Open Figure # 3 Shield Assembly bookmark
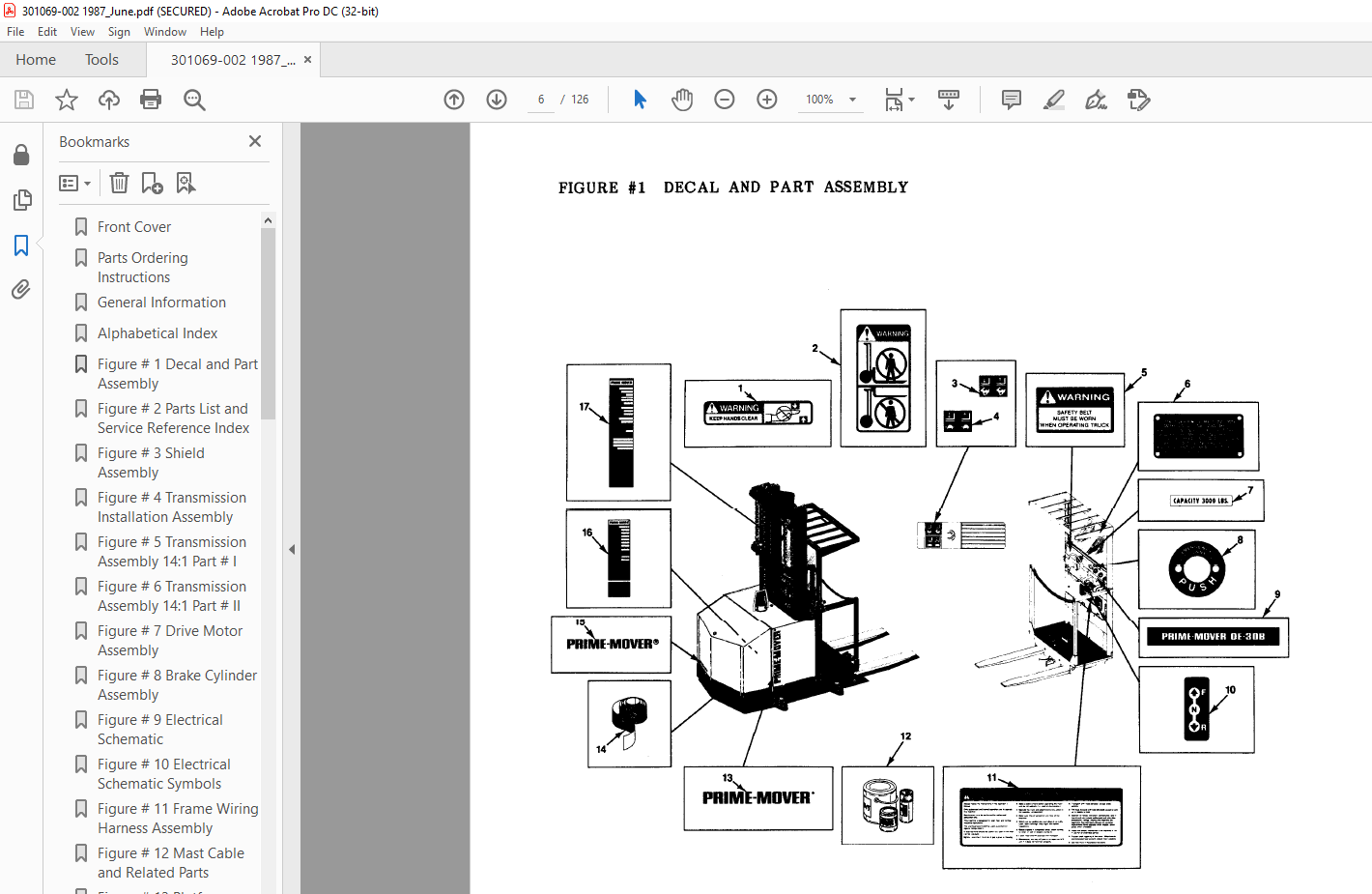1372x894 pixels. pyautogui.click(x=151, y=463)
